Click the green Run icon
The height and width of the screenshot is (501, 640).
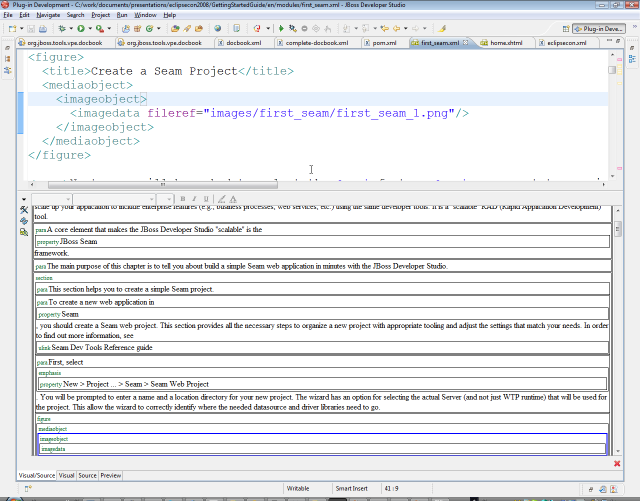click(x=81, y=29)
